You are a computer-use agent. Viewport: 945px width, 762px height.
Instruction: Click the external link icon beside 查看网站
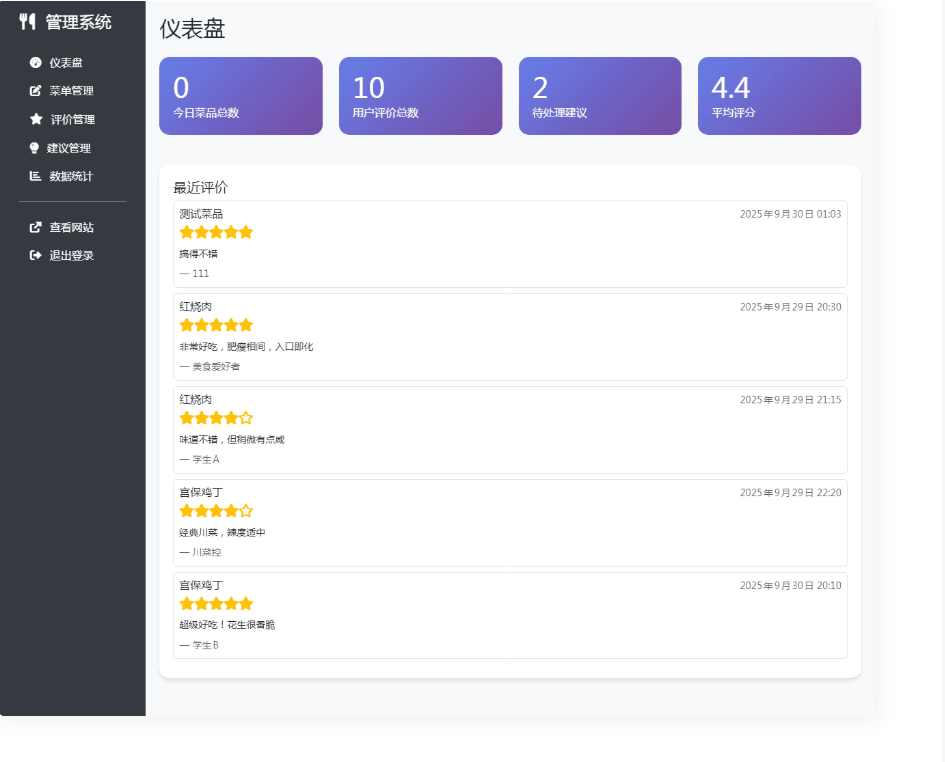coord(36,227)
